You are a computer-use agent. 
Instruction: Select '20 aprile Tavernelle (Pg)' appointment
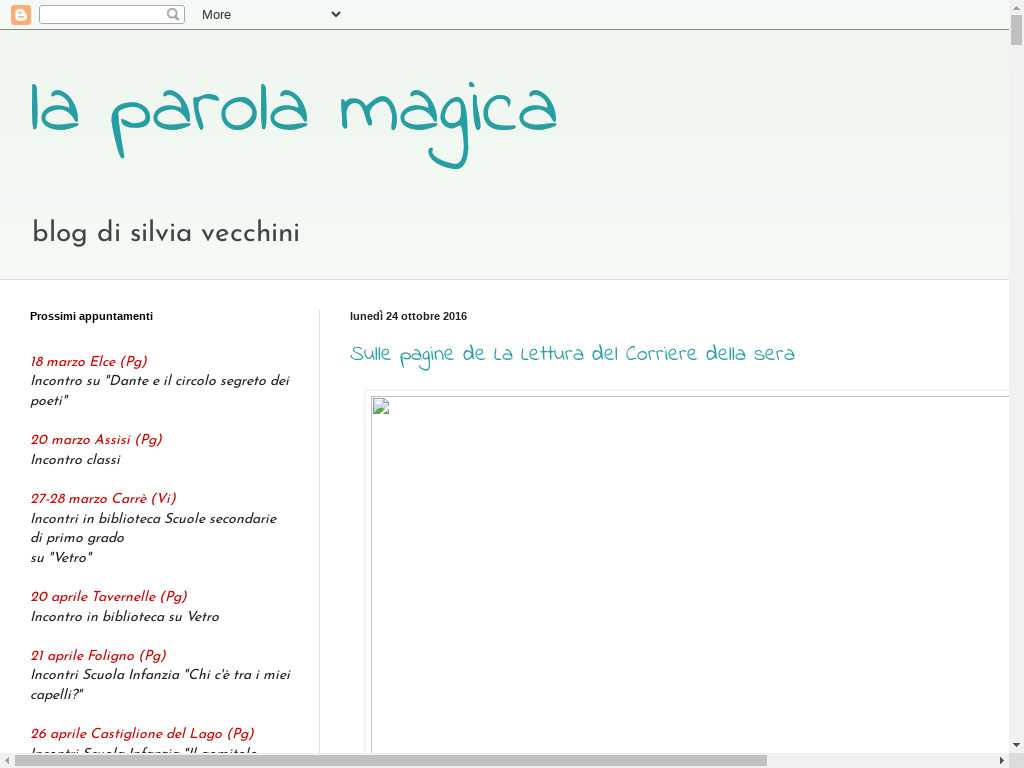(109, 597)
